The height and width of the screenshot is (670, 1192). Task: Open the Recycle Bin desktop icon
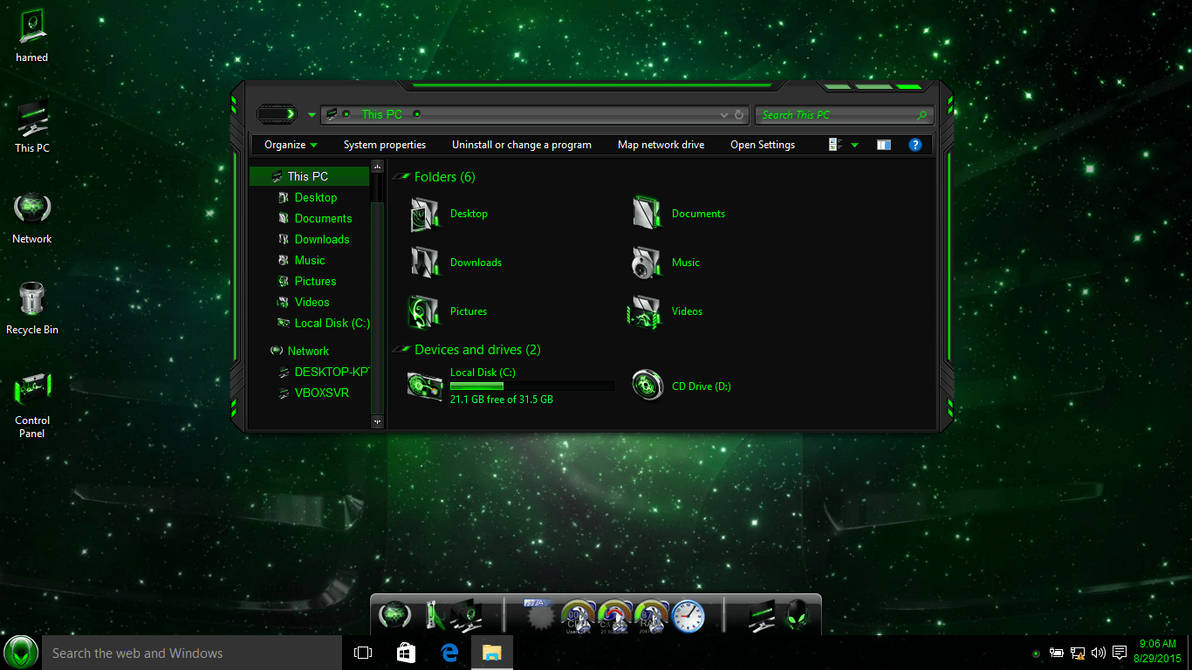point(31,300)
